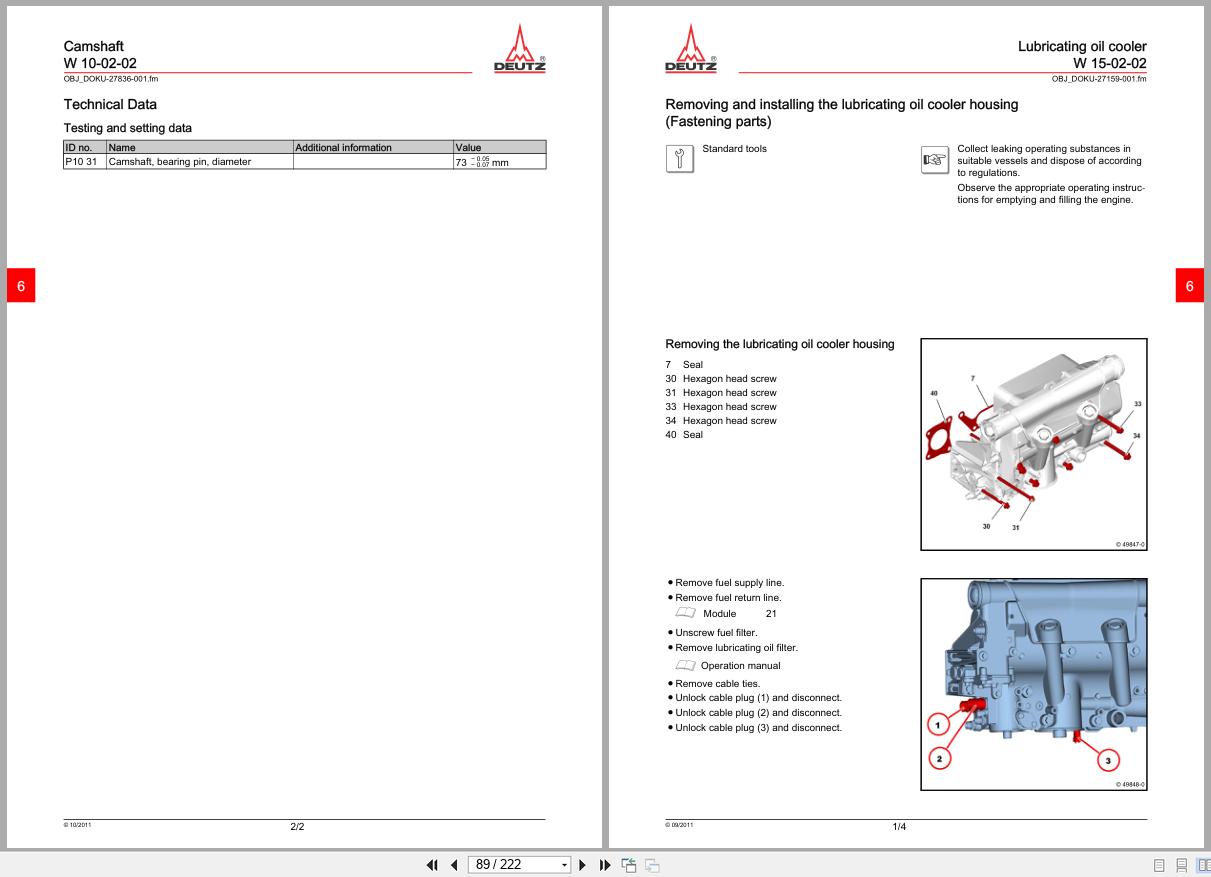The height and width of the screenshot is (877, 1211).
Task: Click parts list entry '34 Hexagon head screw'
Action: (x=721, y=421)
